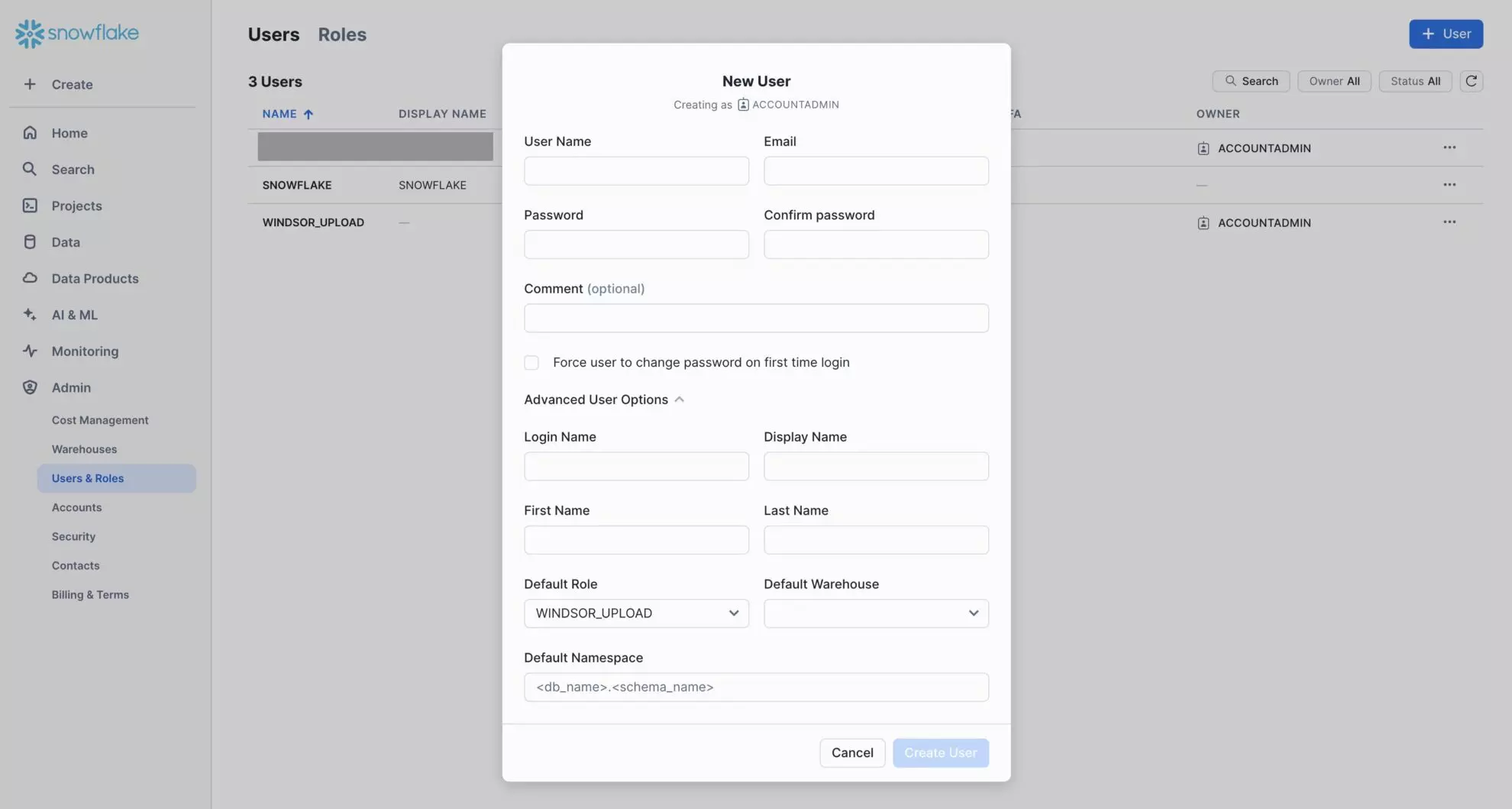Click the Search magnifier icon in sidebar
The width and height of the screenshot is (1512, 809).
pos(30,169)
